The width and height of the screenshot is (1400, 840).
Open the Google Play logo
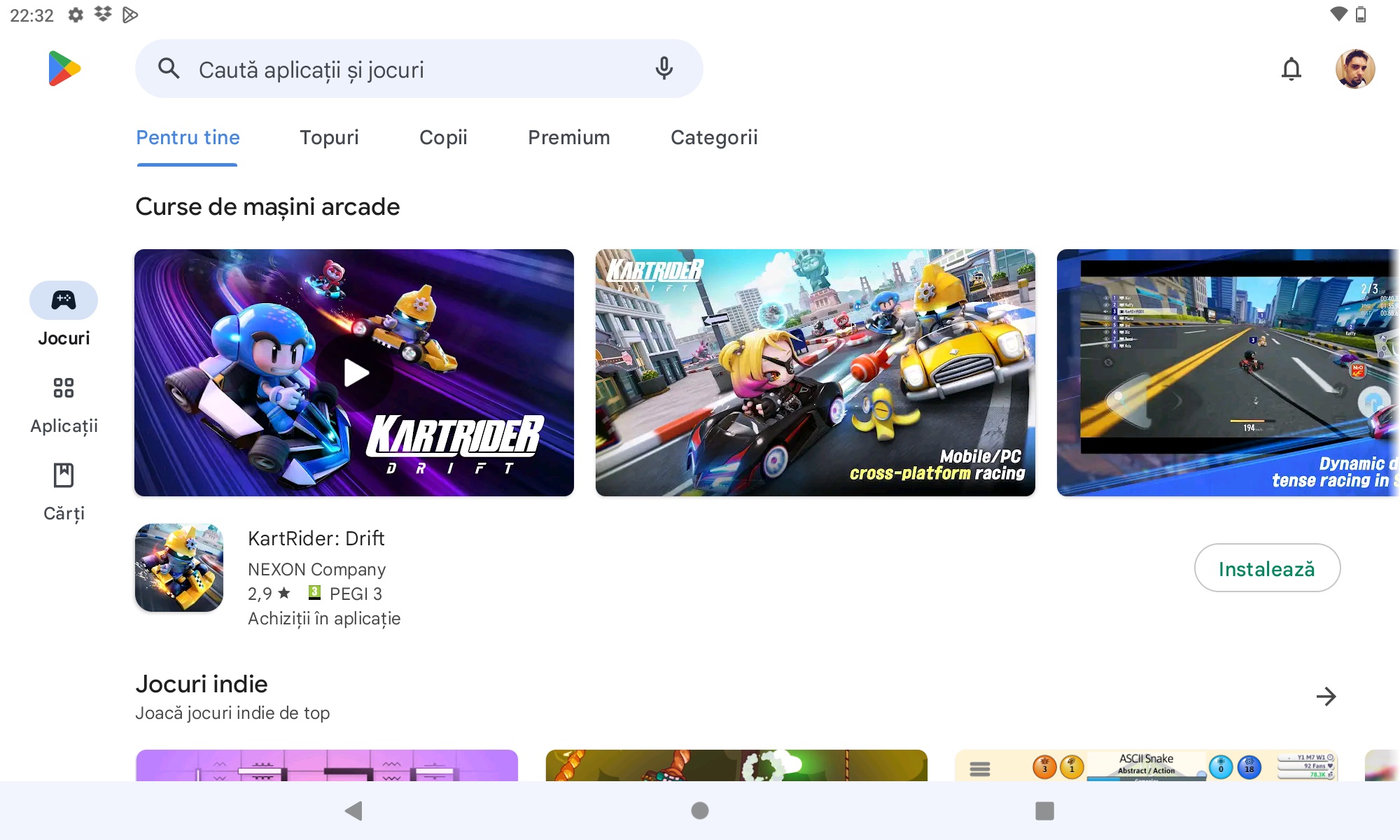tap(64, 69)
